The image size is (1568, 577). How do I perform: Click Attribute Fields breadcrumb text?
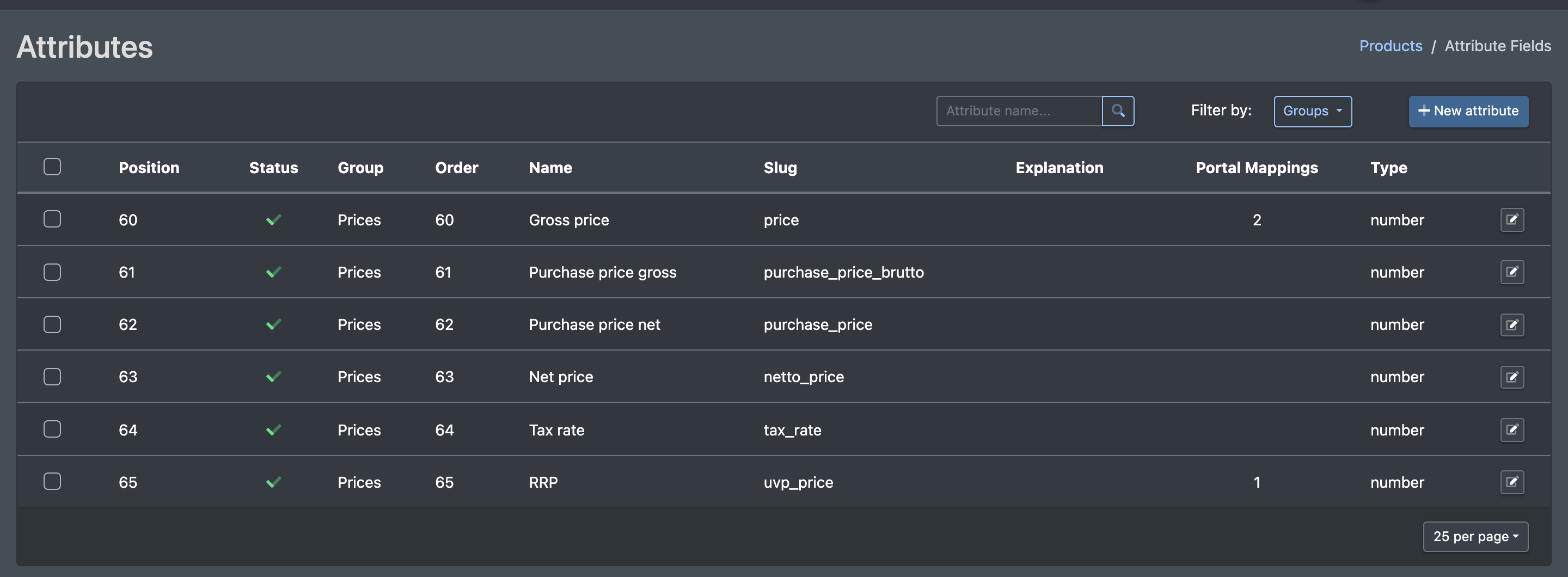click(1497, 46)
